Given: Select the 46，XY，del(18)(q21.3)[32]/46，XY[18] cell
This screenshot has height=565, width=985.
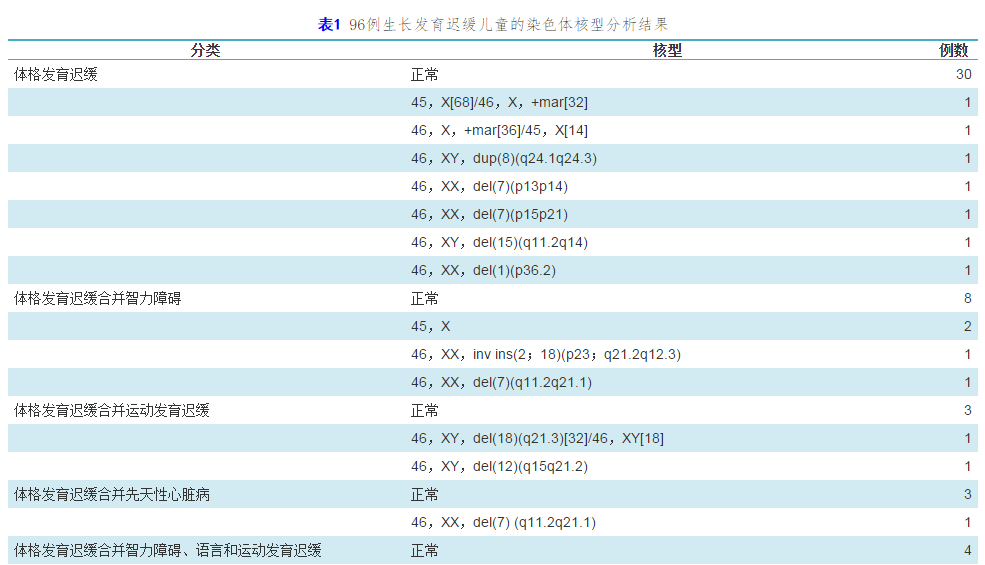Looking at the screenshot, I should [537, 439].
